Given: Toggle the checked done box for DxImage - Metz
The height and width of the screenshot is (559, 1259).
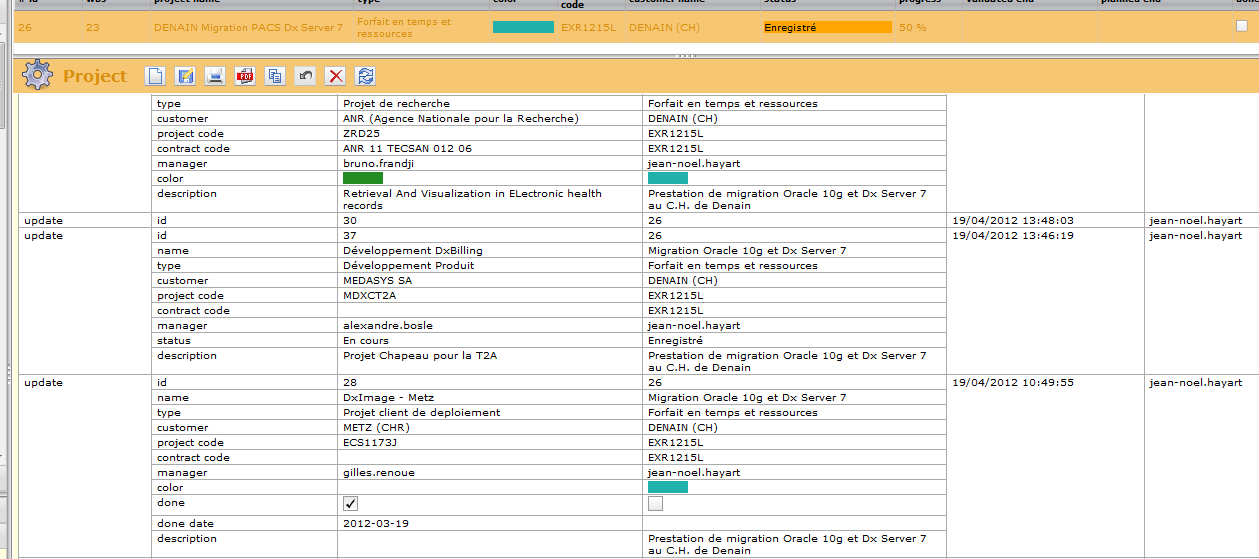Looking at the screenshot, I should 350,504.
